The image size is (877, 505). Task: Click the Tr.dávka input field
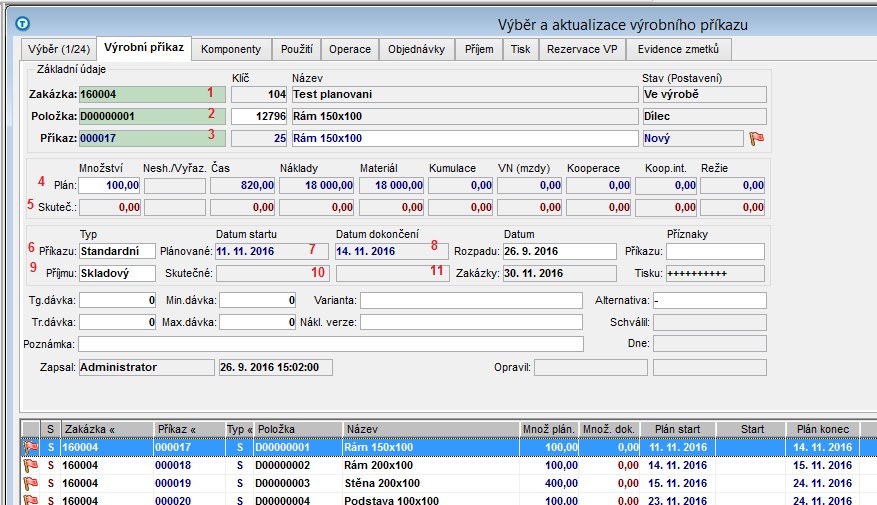tap(117, 322)
